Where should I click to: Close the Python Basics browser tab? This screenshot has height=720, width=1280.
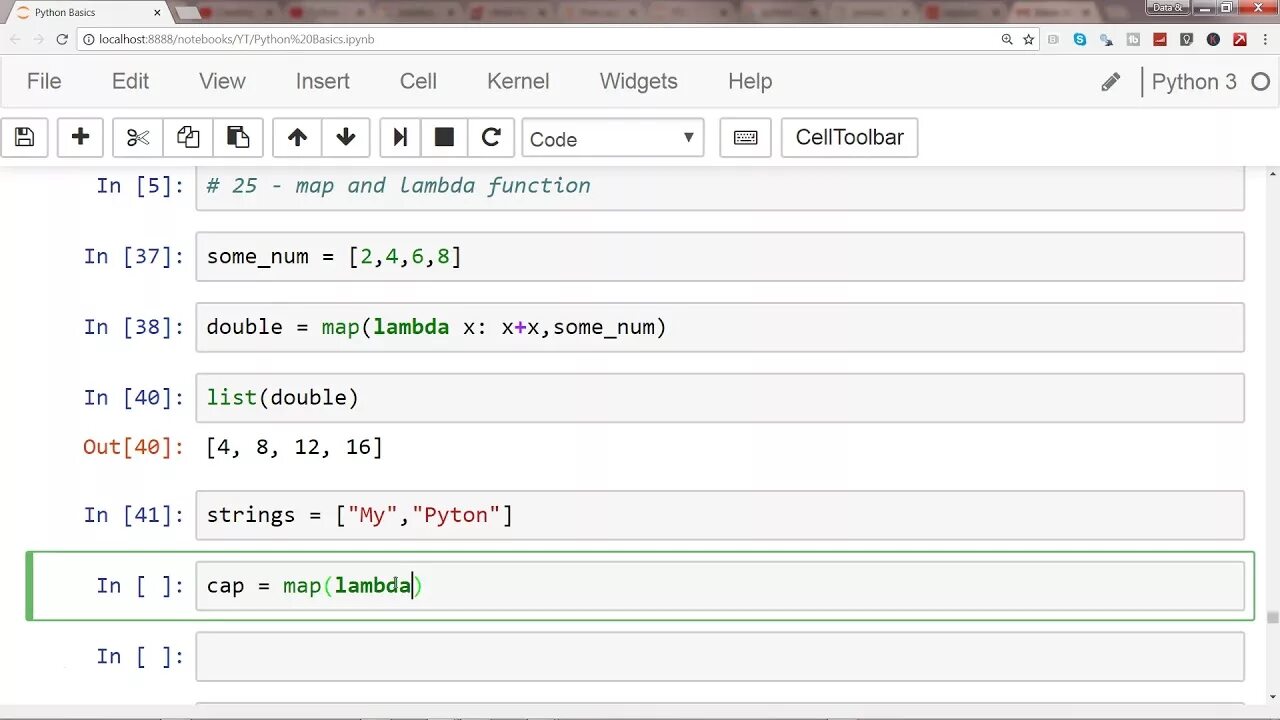pyautogui.click(x=157, y=12)
